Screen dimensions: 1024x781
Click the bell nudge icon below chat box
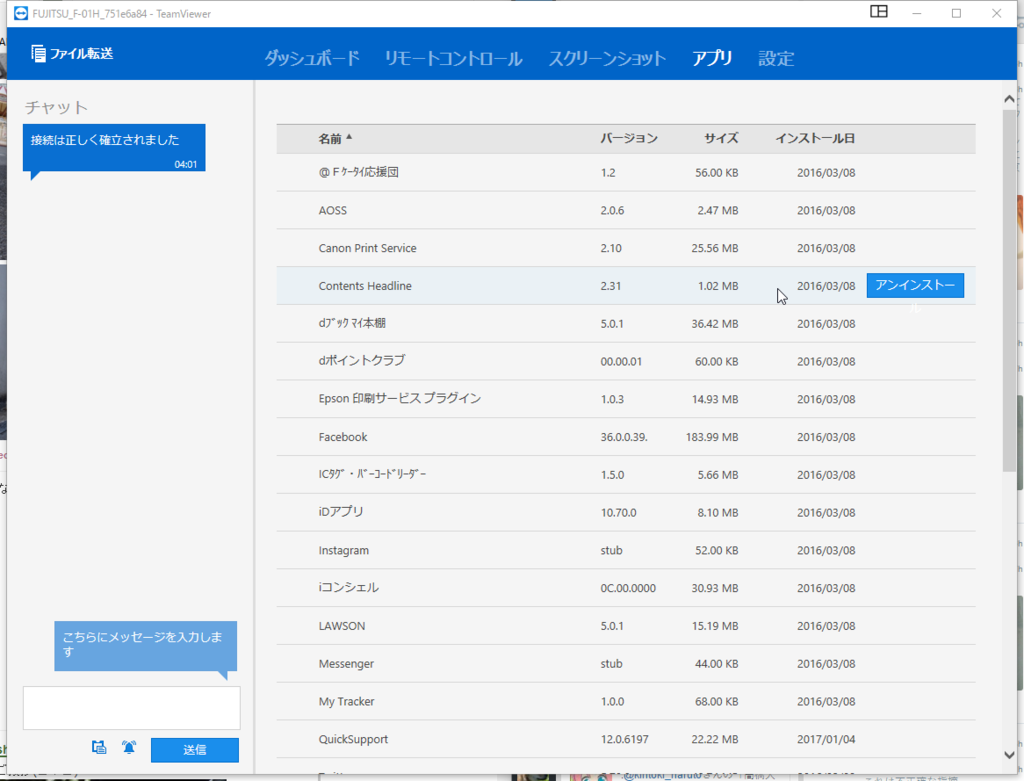129,747
